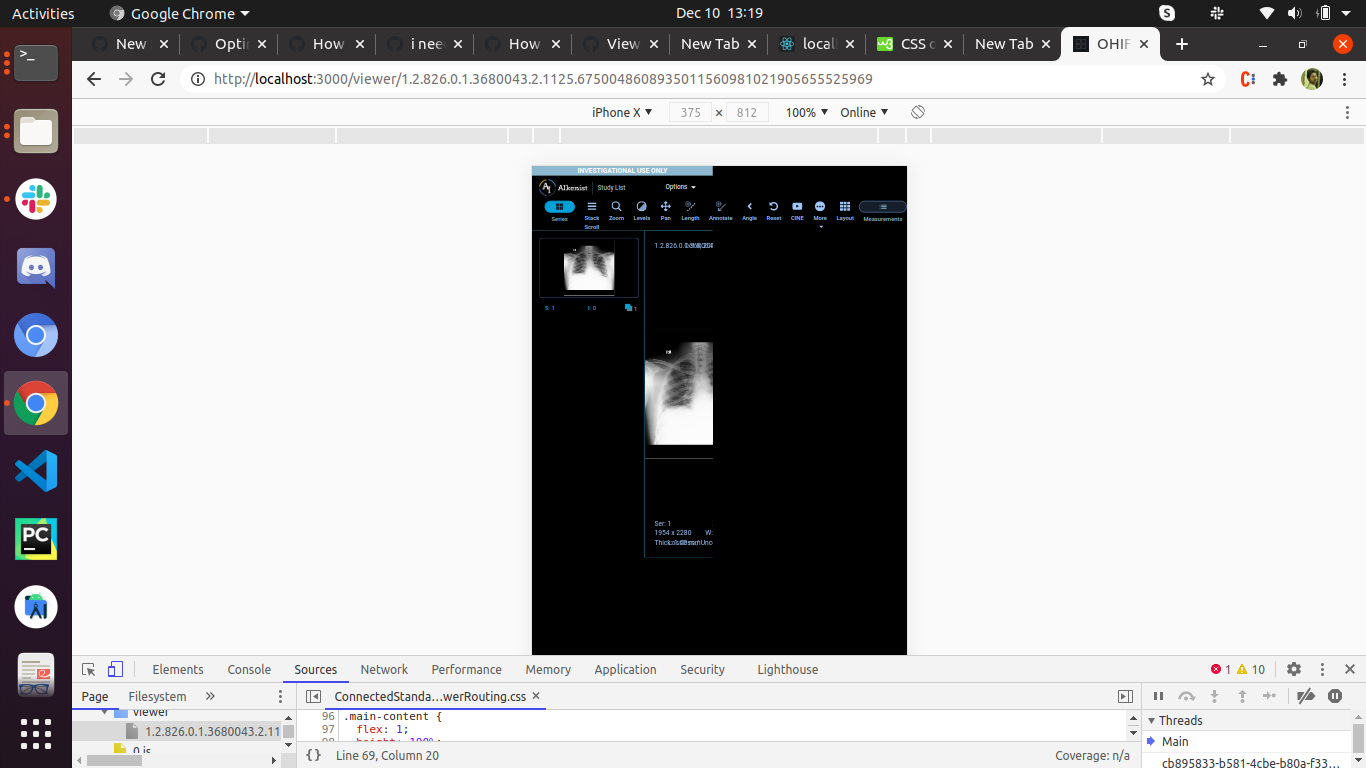The height and width of the screenshot is (768, 1366).
Task: Open the chest X-ray series thumbnail
Action: click(x=588, y=266)
